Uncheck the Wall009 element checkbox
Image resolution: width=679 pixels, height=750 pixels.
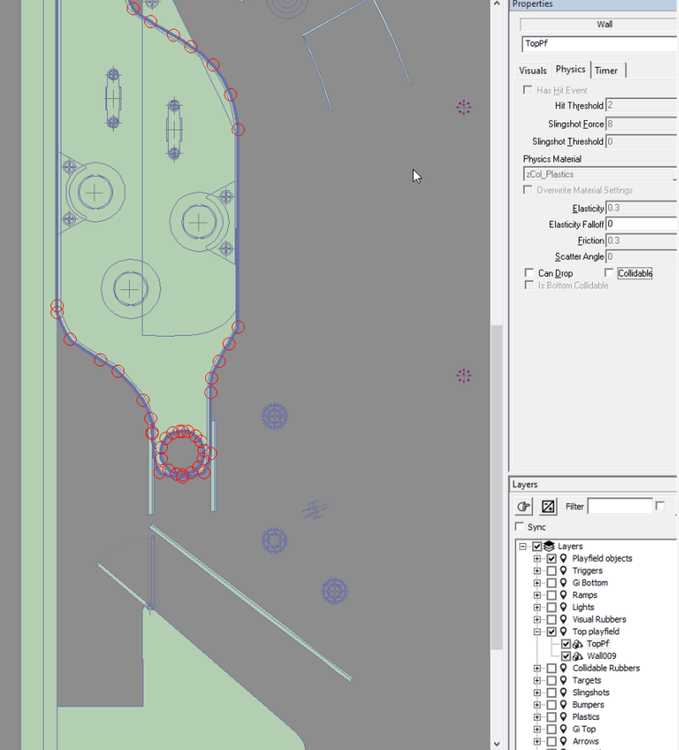click(566, 656)
